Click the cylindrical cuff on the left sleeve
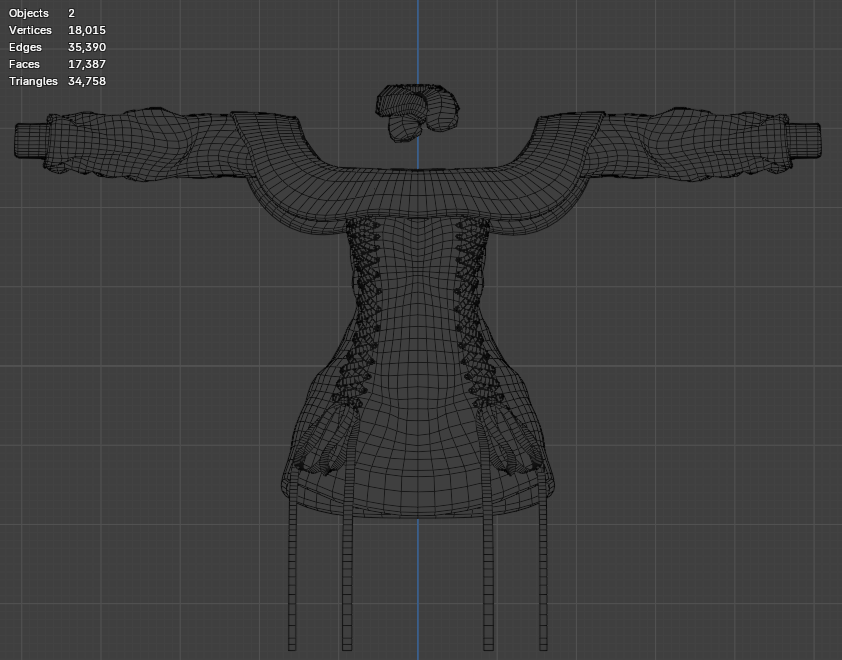 point(31,141)
